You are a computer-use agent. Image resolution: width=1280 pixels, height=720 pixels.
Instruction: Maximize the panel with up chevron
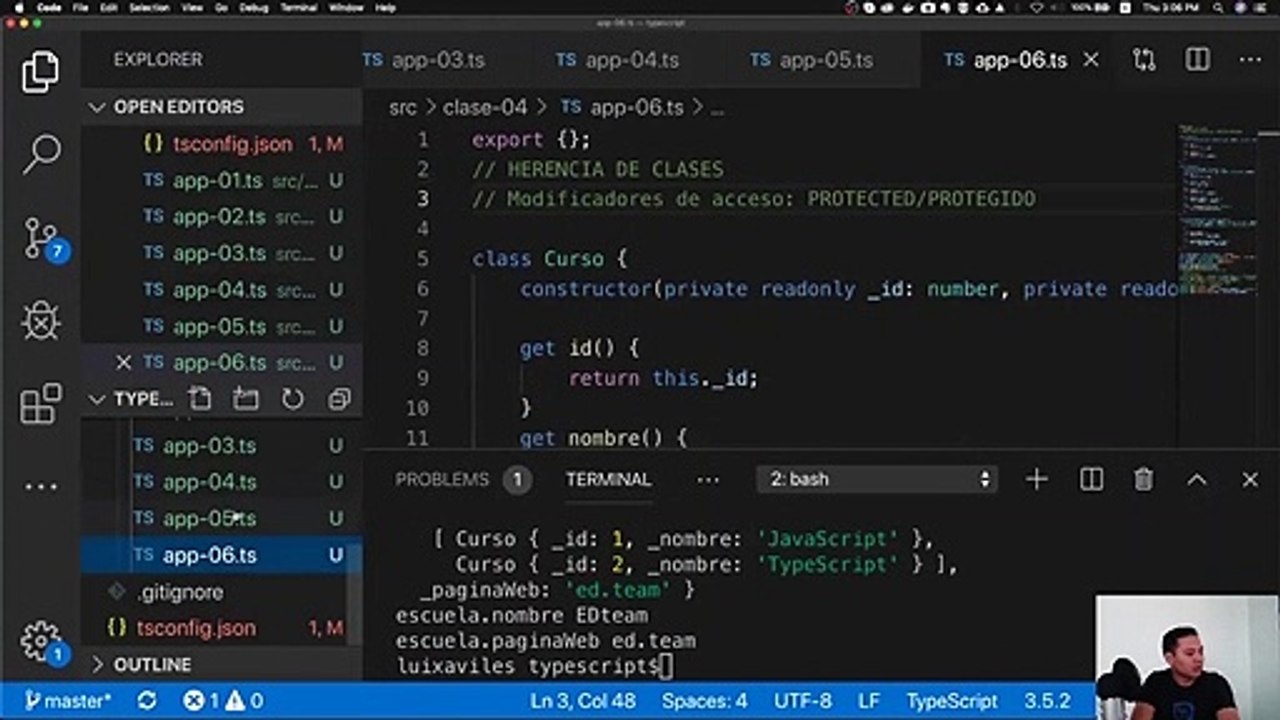(1197, 480)
